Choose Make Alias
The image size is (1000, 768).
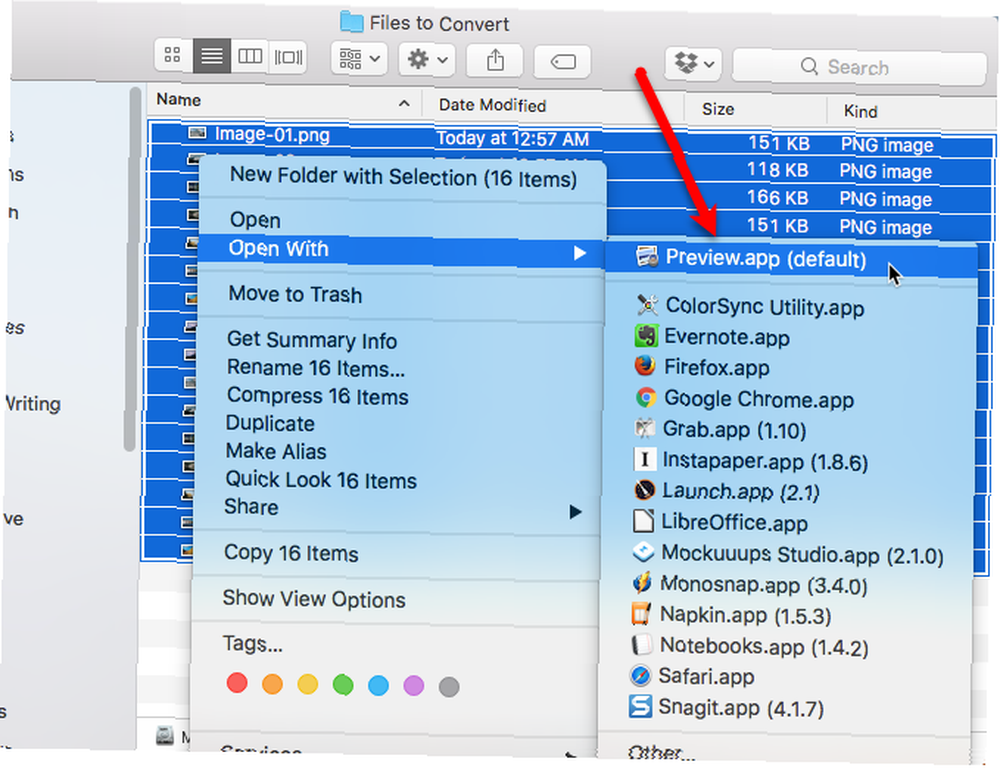coord(276,452)
